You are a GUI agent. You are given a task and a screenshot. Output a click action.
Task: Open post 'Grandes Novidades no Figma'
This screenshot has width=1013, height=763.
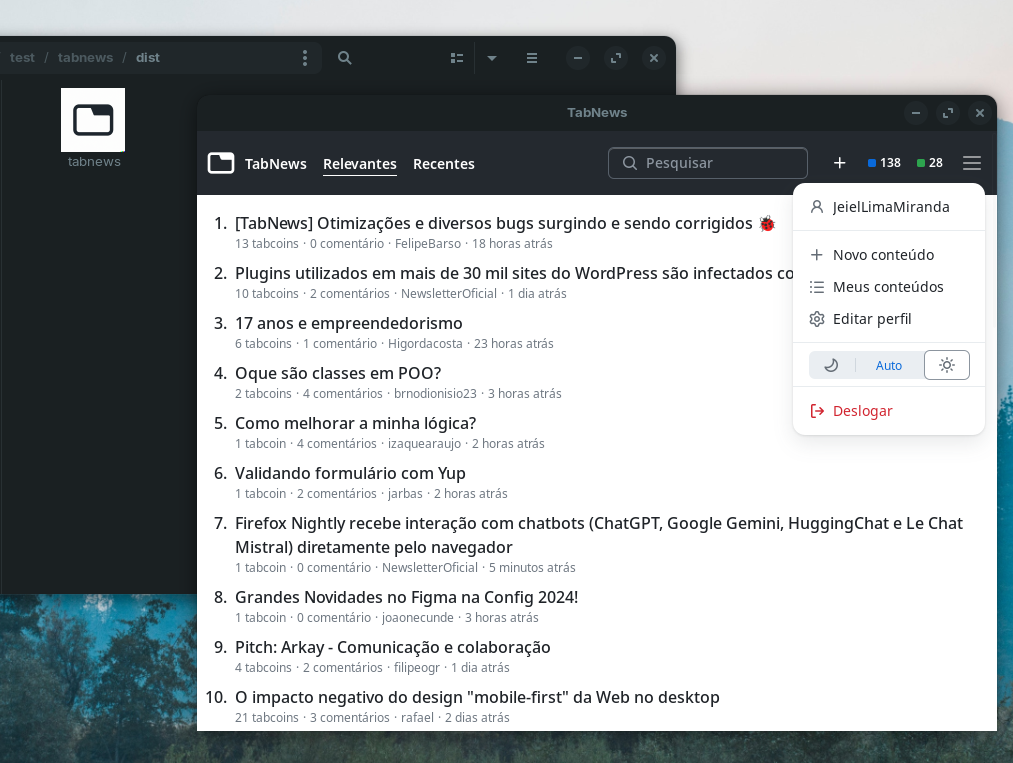click(406, 597)
